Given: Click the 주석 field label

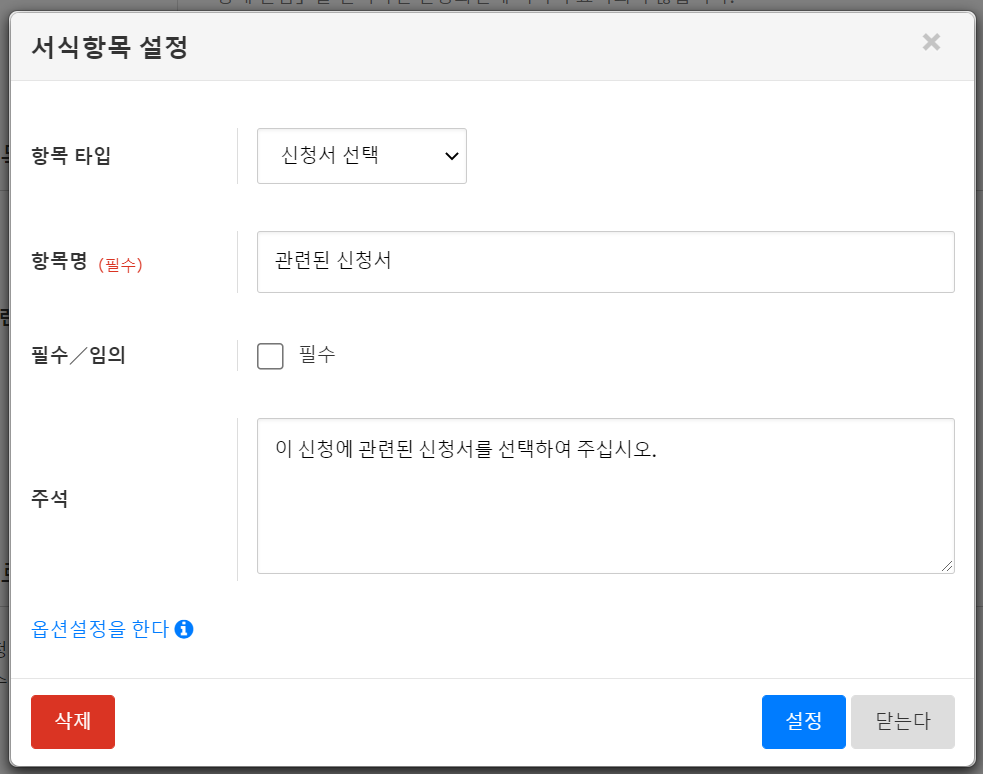Looking at the screenshot, I should [50, 499].
